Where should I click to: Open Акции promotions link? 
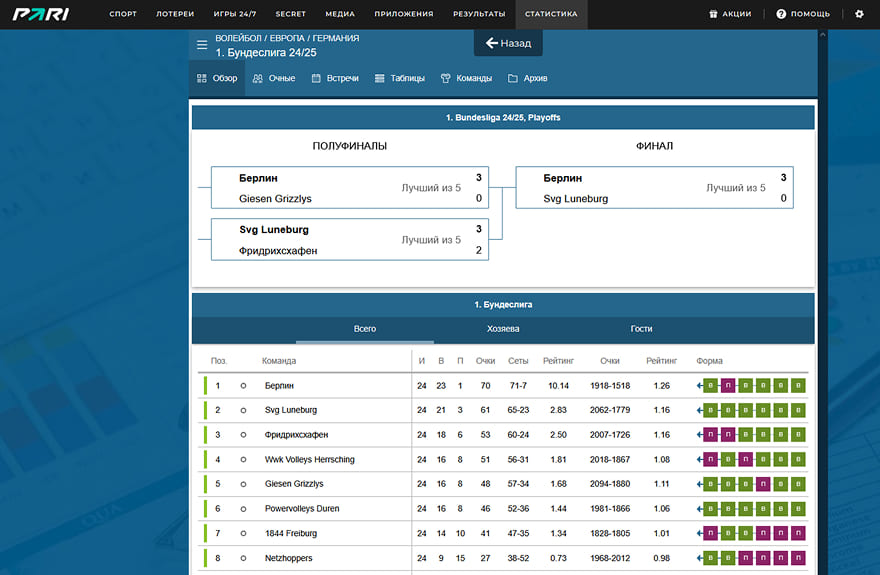pyautogui.click(x=730, y=14)
